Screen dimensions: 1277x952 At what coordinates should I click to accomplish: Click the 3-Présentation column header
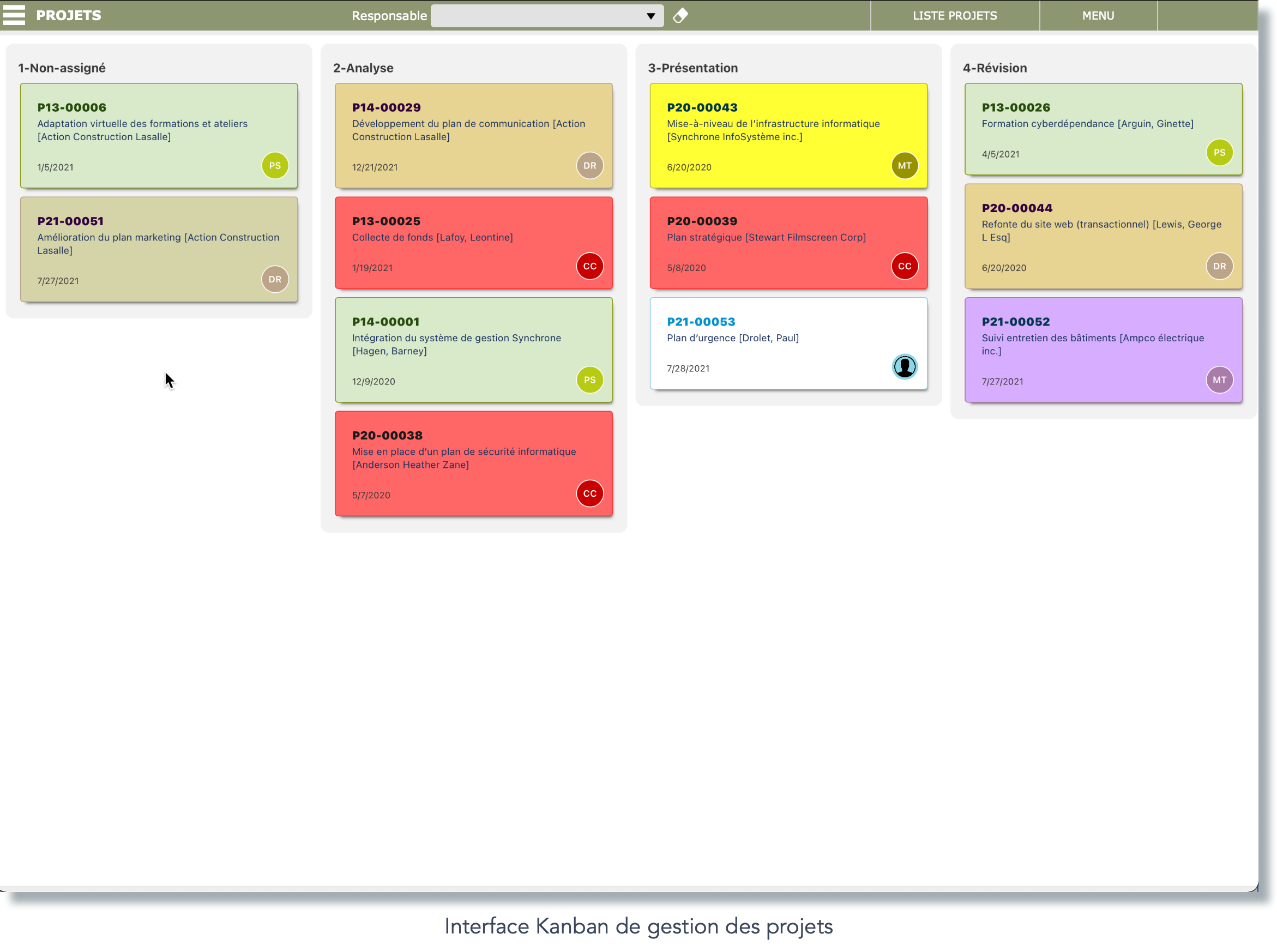click(x=692, y=68)
